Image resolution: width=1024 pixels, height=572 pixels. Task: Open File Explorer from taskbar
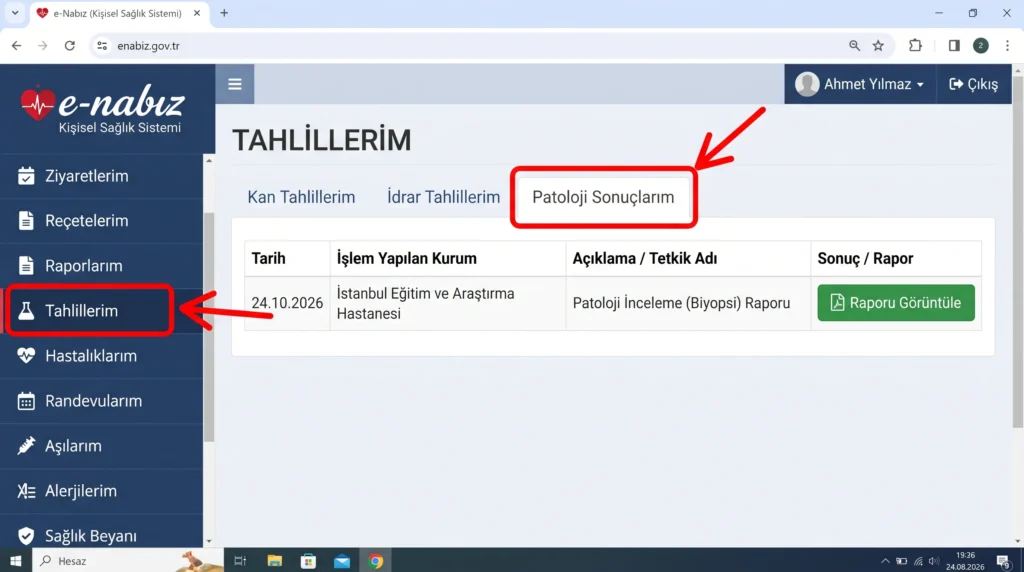coord(274,561)
